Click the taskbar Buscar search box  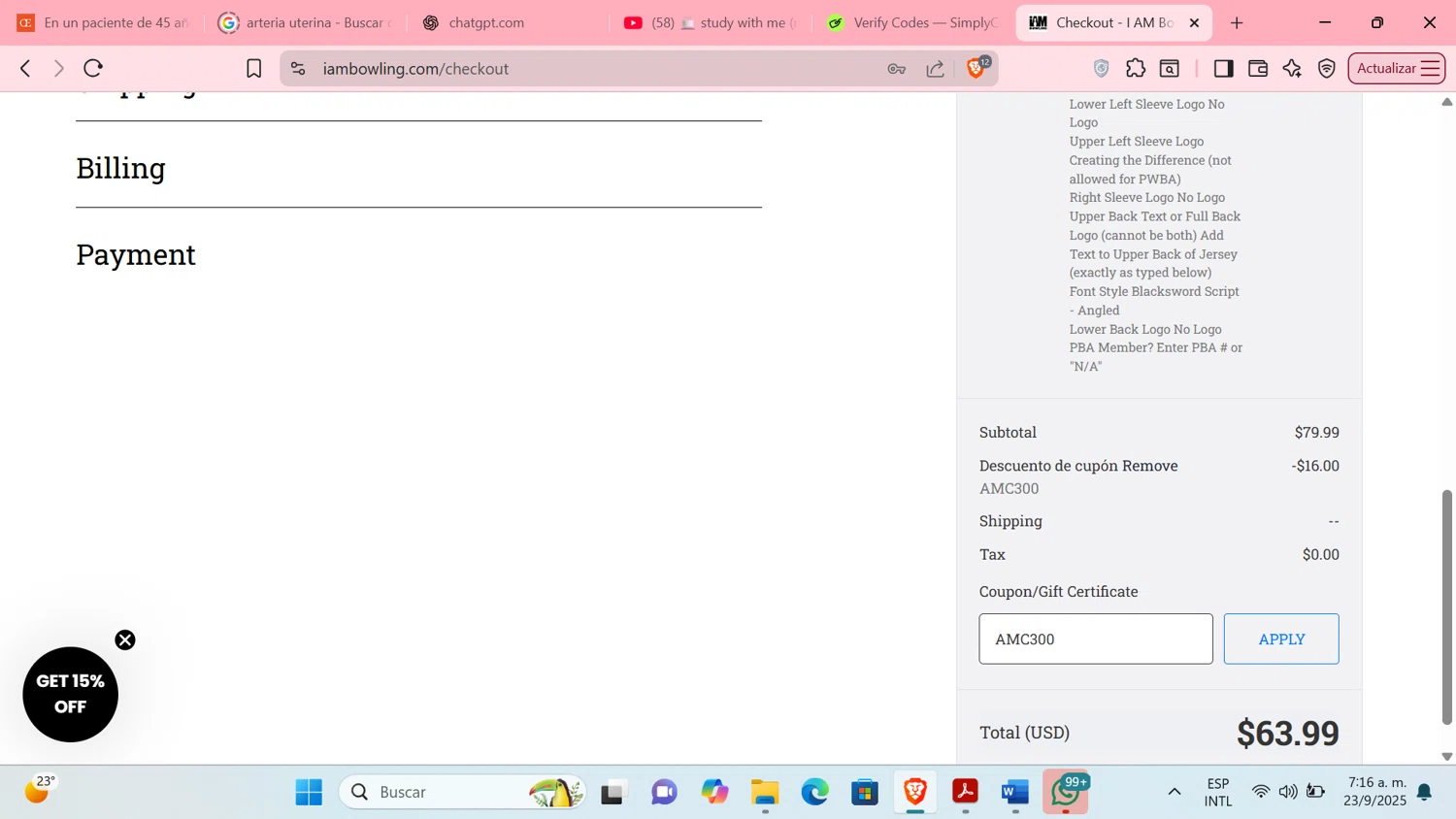(462, 792)
